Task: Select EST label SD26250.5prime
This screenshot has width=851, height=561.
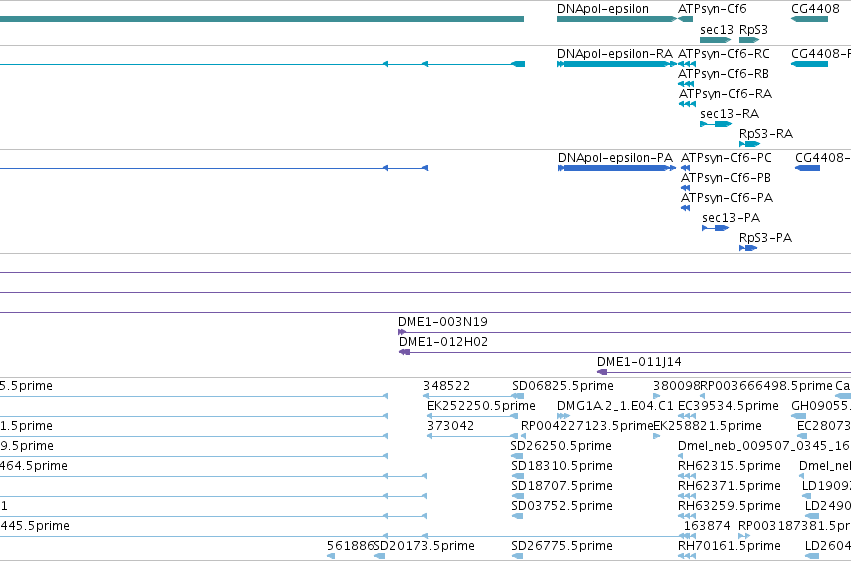Action: pos(561,446)
